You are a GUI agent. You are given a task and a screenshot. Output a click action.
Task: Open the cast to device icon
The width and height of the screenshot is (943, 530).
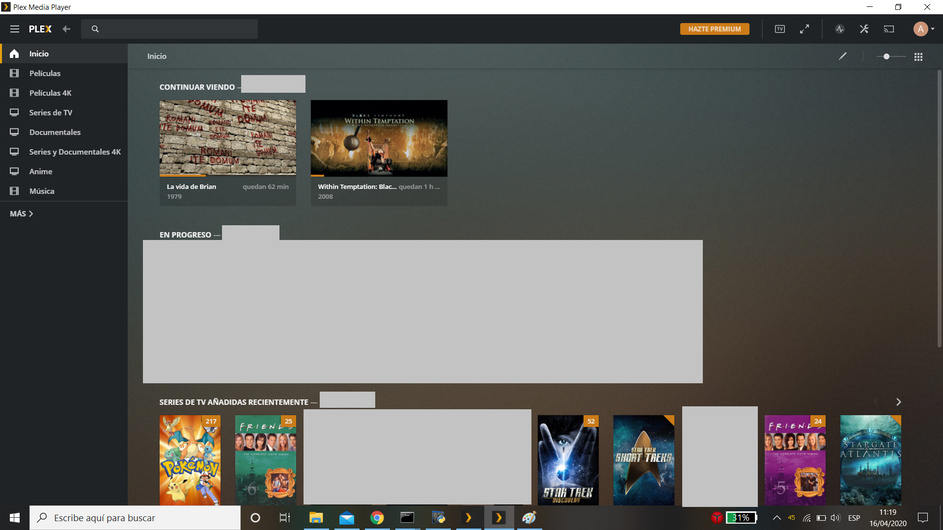click(x=889, y=29)
